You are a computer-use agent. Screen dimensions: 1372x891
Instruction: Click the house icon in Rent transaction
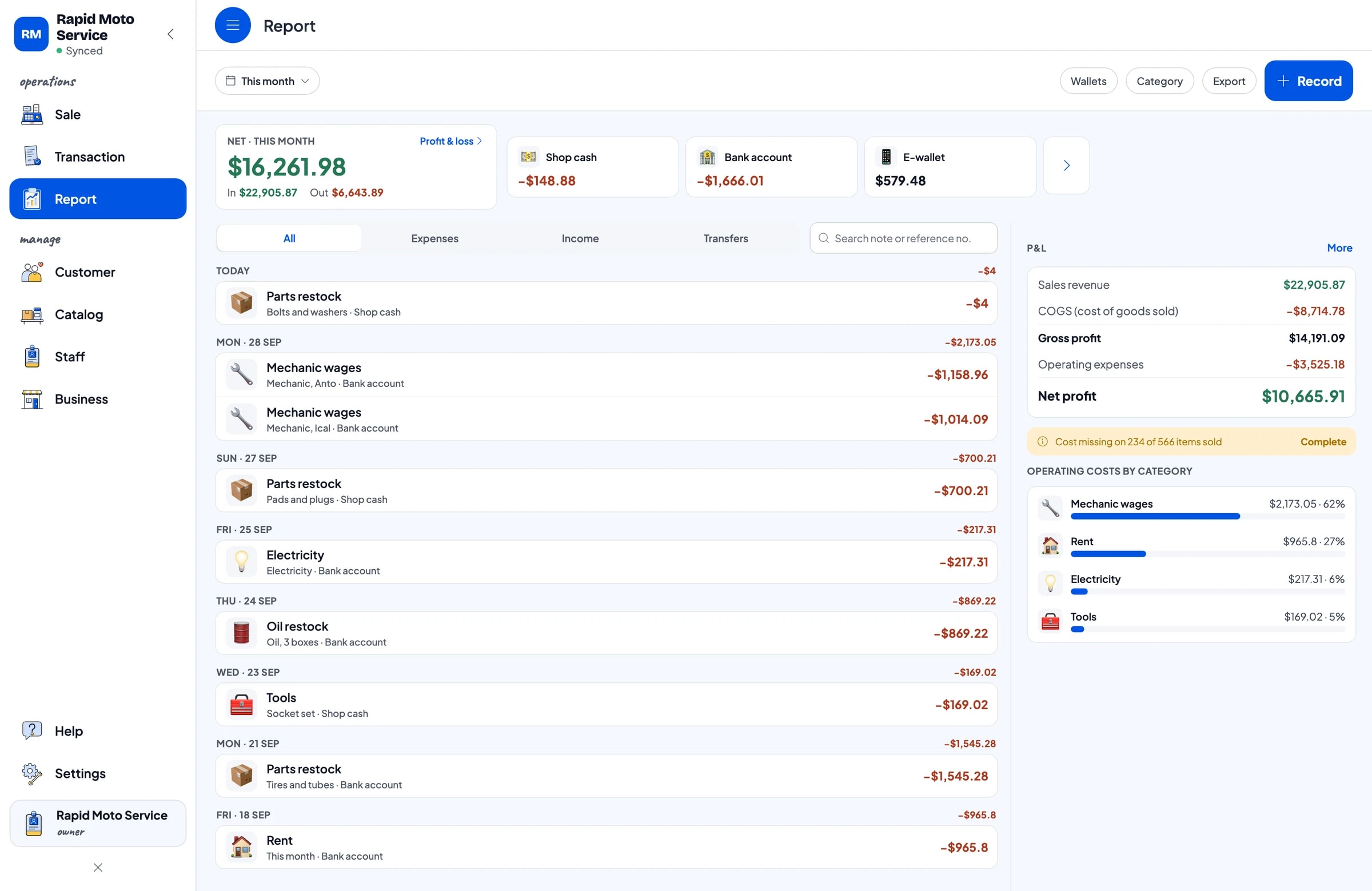tap(242, 847)
